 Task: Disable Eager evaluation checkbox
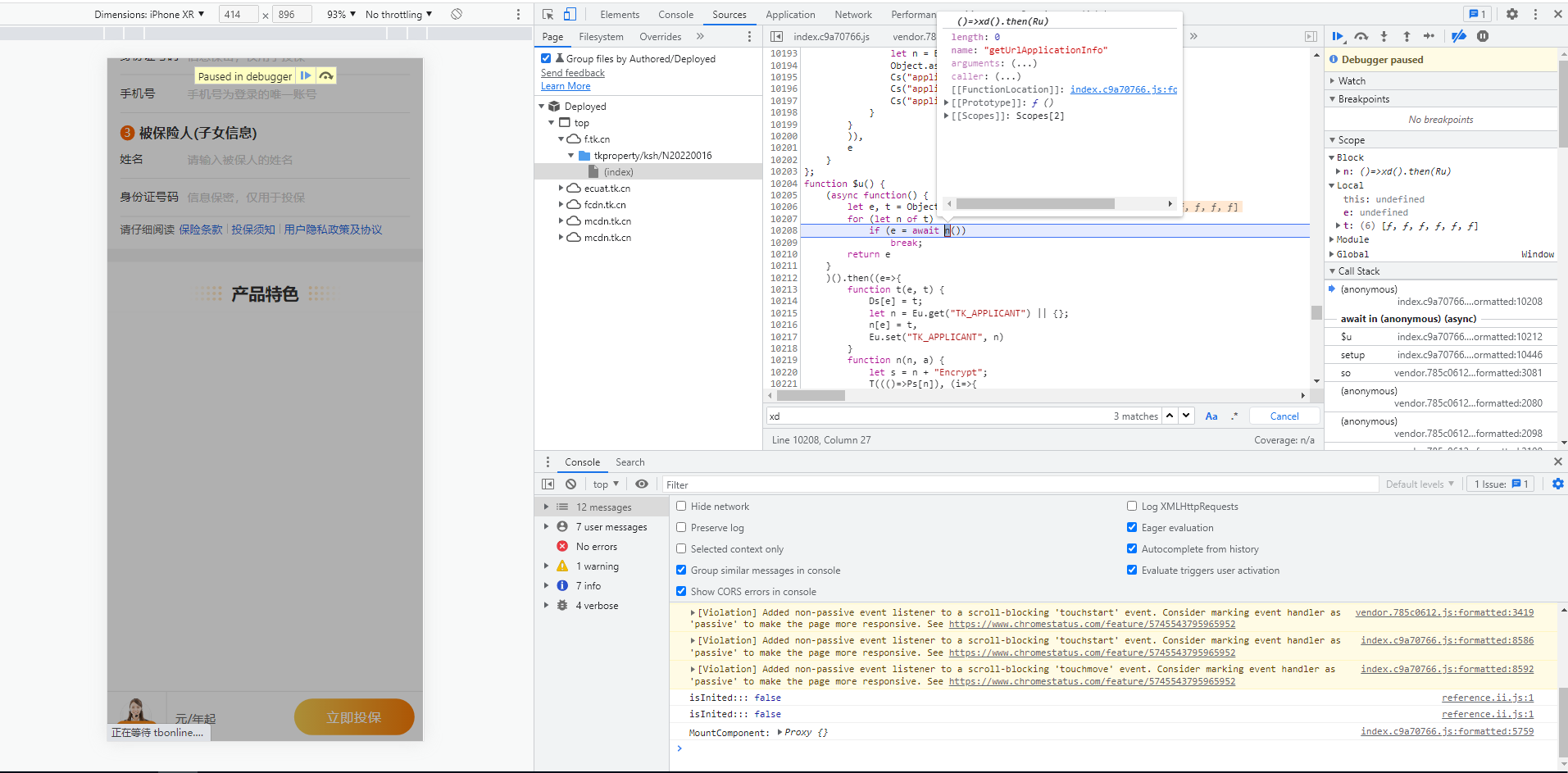click(x=1132, y=527)
